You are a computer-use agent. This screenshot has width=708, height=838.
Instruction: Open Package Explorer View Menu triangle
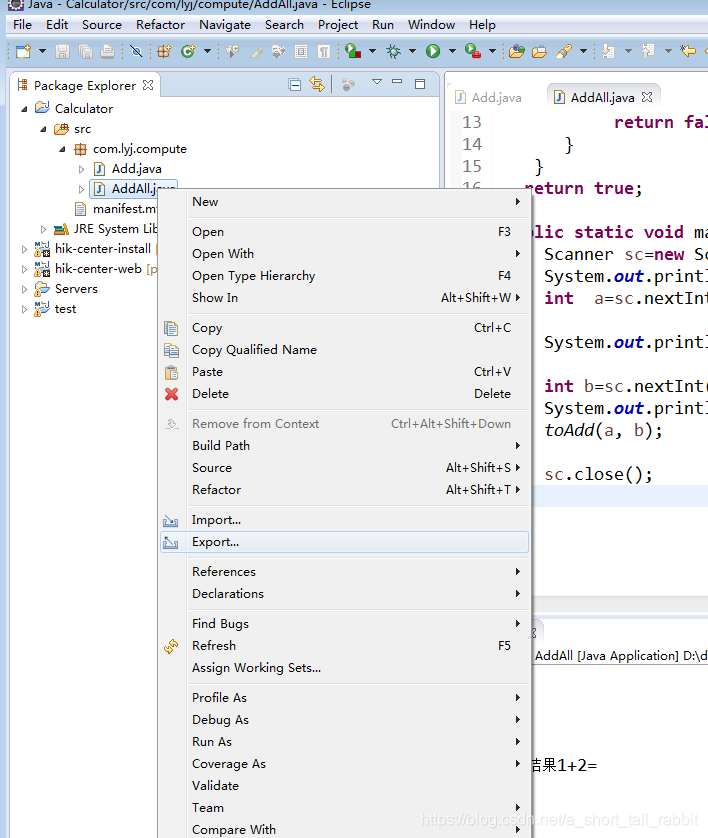pos(377,82)
